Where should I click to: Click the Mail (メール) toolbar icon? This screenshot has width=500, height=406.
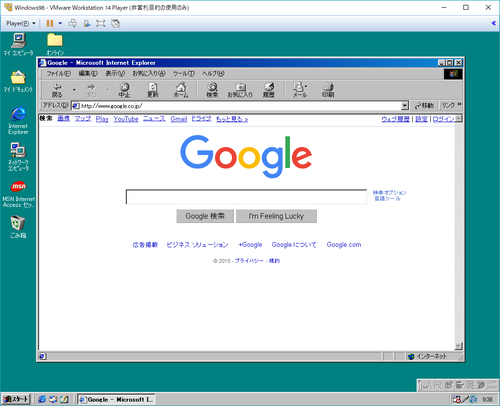299,90
